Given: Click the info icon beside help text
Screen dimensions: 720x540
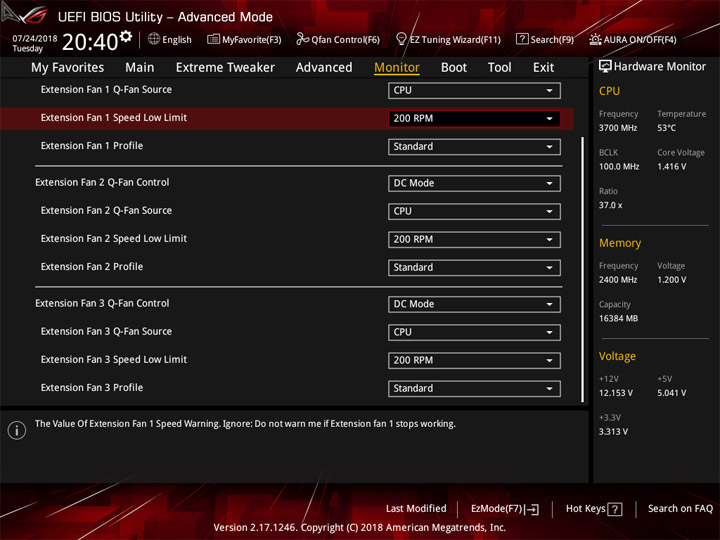Looking at the screenshot, I should click(x=17, y=430).
